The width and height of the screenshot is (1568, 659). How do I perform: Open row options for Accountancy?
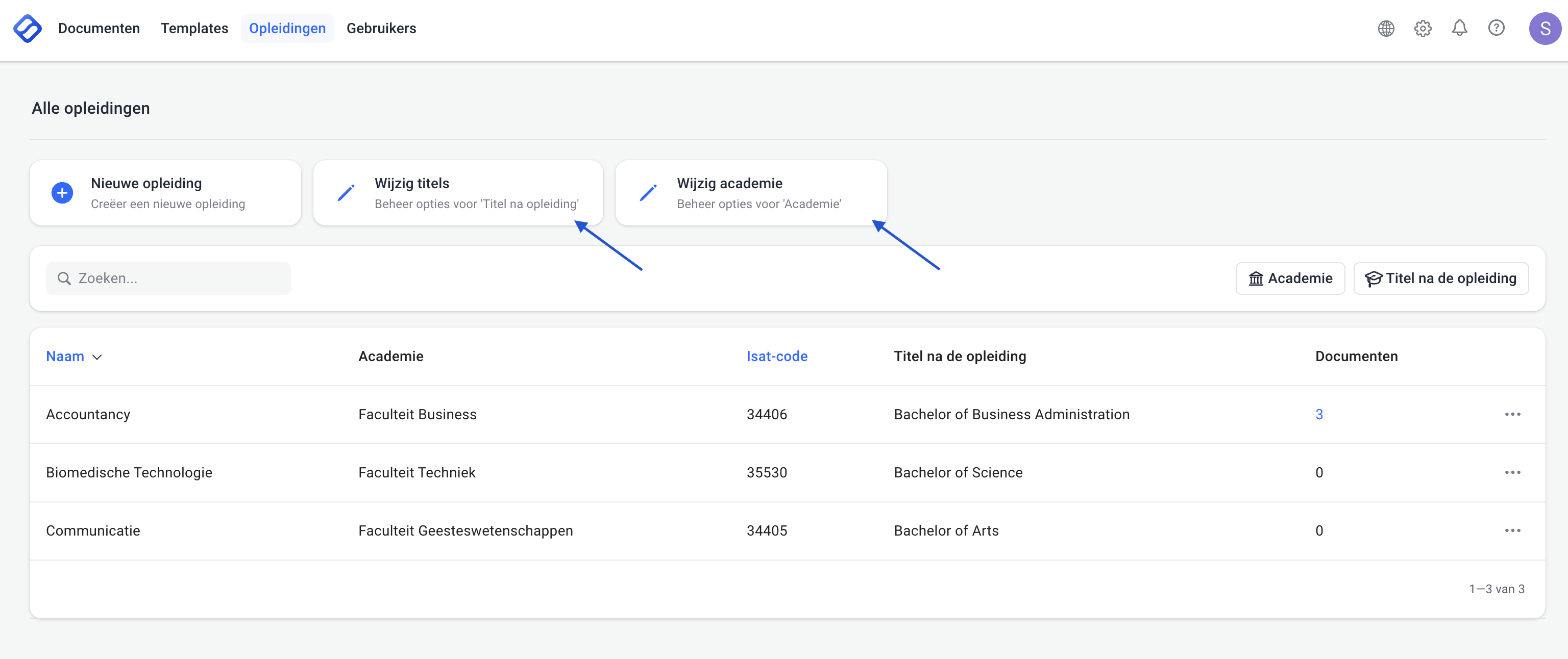click(1512, 414)
